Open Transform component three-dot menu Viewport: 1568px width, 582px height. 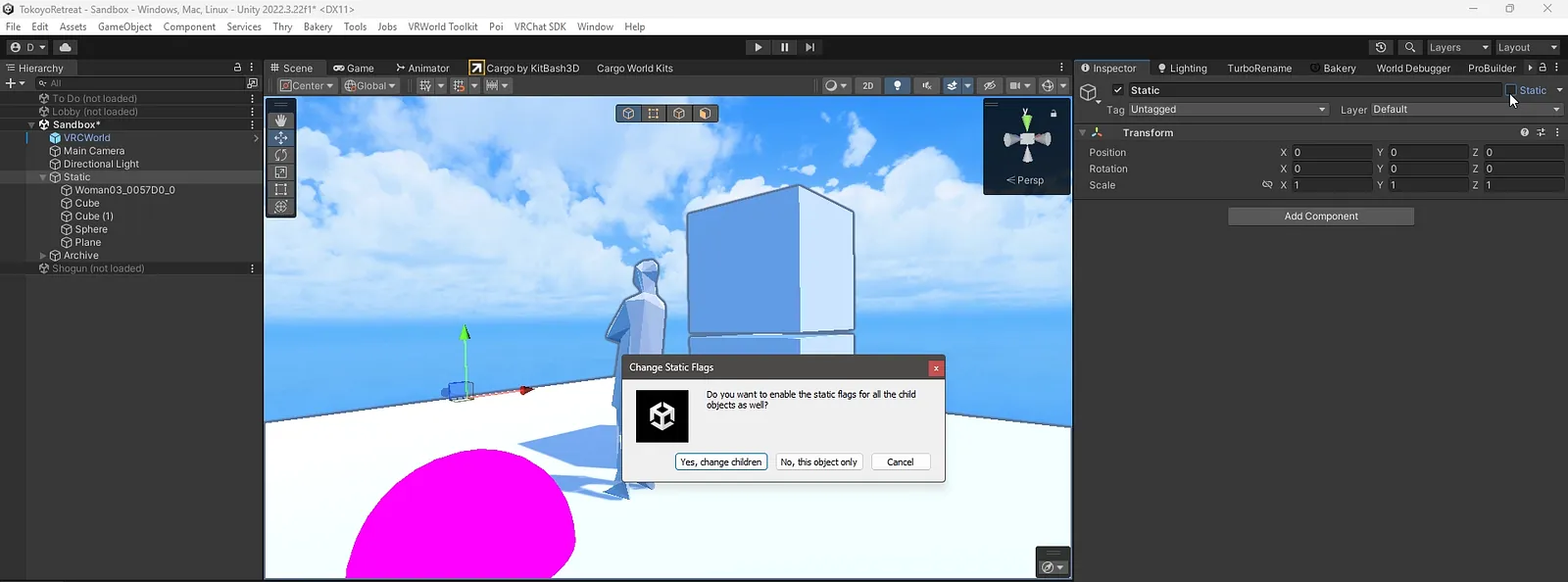[1558, 132]
